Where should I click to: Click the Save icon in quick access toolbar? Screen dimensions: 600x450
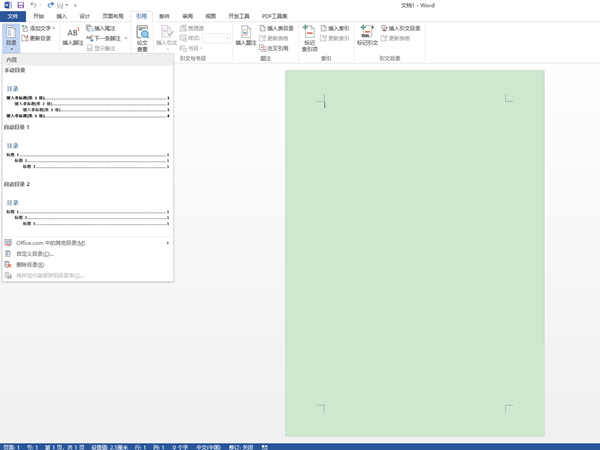[21, 5]
